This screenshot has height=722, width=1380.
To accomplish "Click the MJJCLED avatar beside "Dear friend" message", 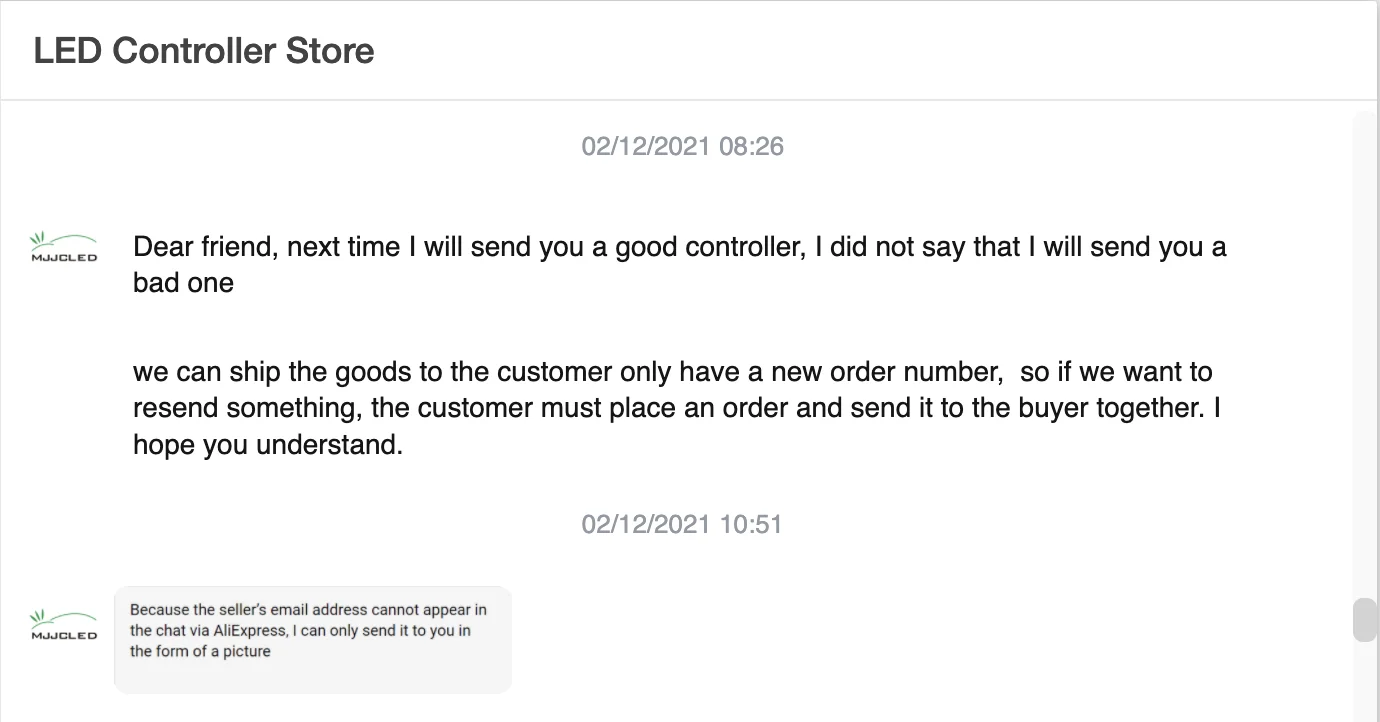I will coord(64,247).
